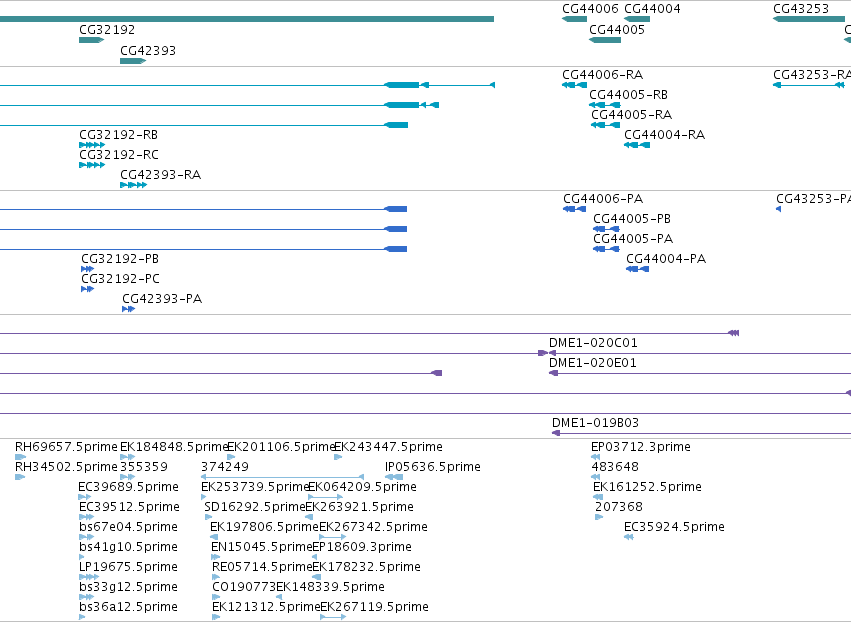Screen dimensions: 851x622
Task: Select the CG42393-RA transcript glyph
Action: pyautogui.click(x=133, y=185)
